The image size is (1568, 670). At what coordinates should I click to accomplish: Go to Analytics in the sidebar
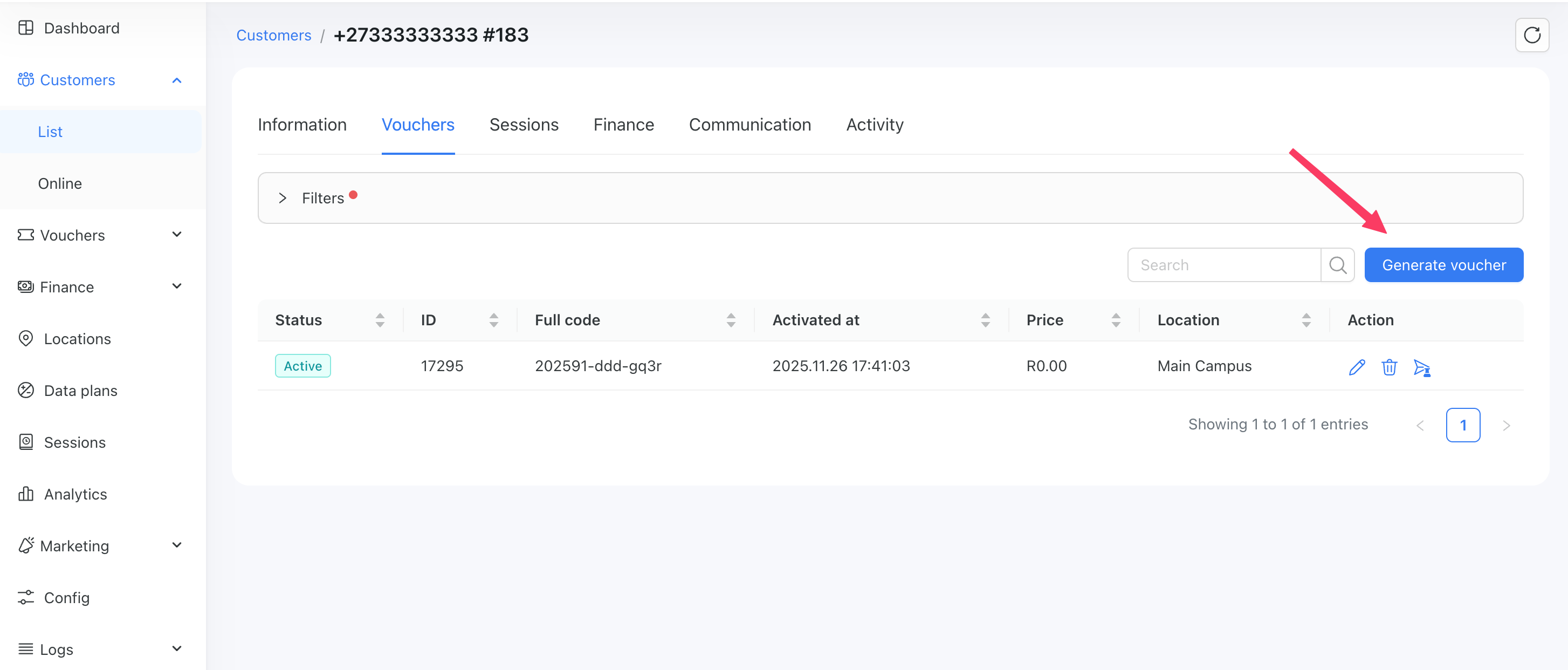[75, 494]
